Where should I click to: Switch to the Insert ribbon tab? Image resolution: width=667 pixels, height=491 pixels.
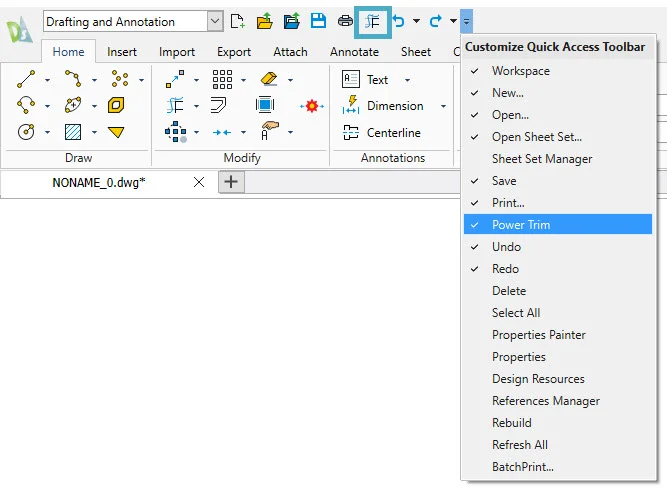point(122,52)
